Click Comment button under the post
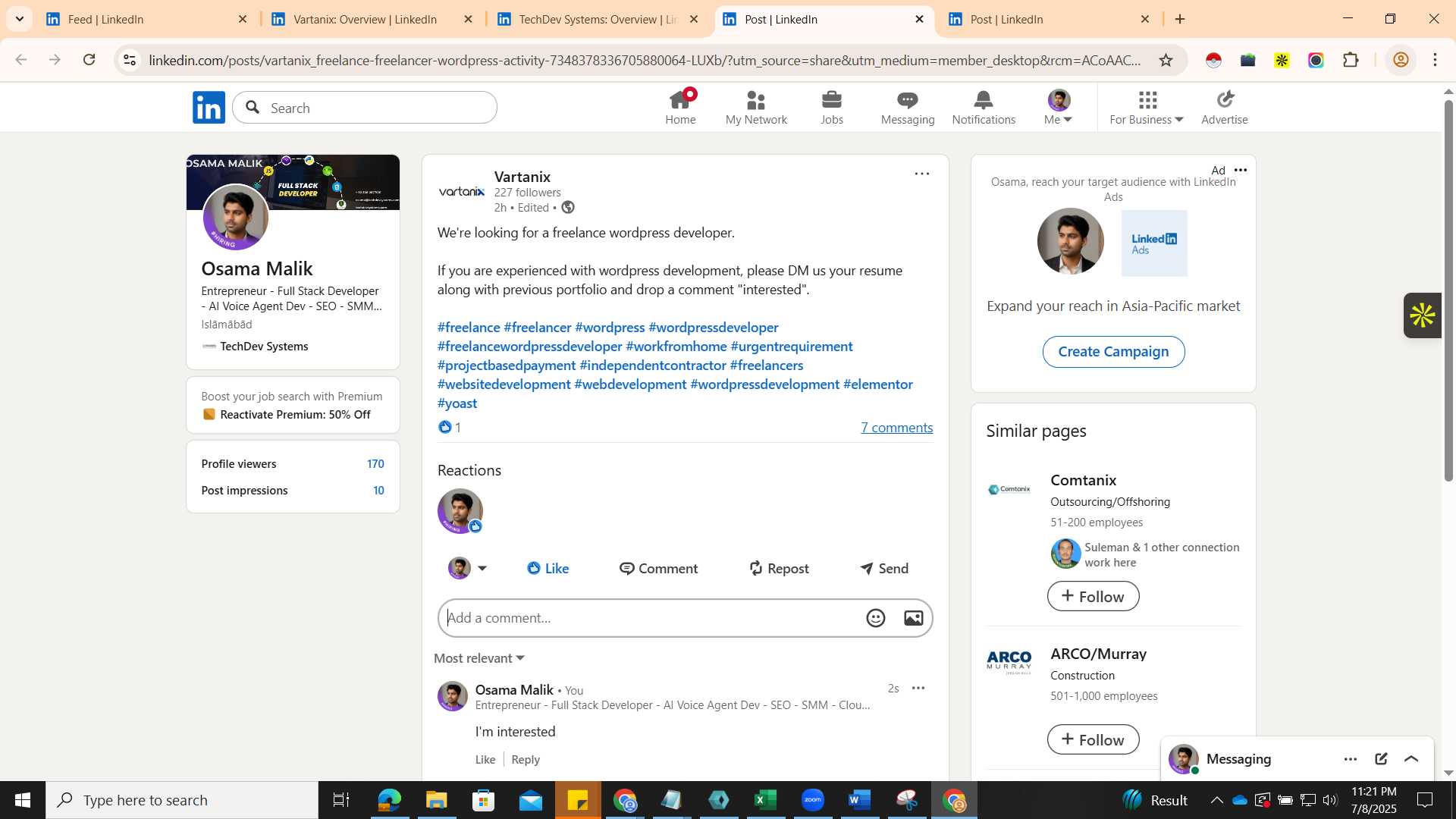The height and width of the screenshot is (819, 1456). coord(658,568)
